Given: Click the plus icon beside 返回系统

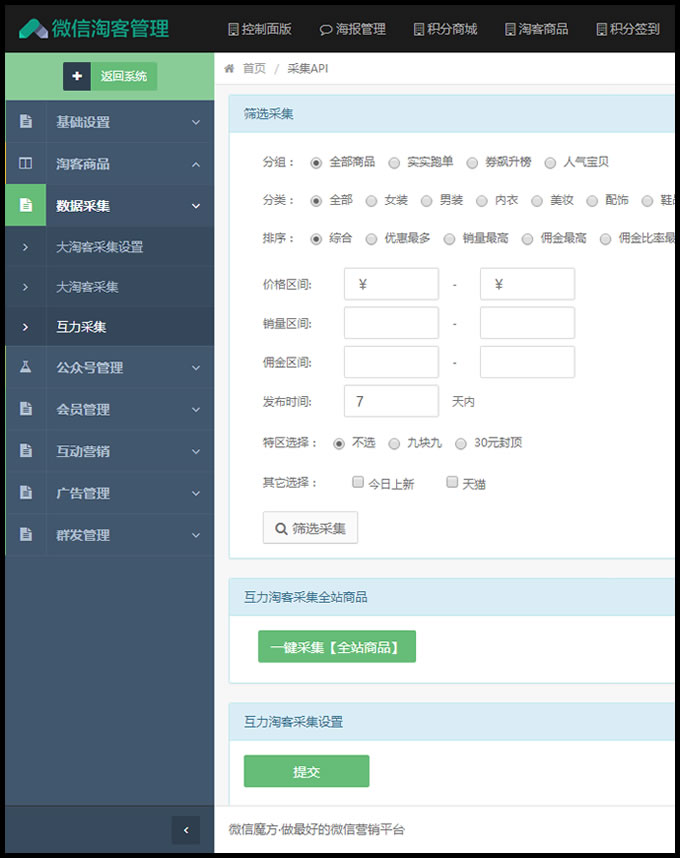Looking at the screenshot, I should (x=77, y=76).
